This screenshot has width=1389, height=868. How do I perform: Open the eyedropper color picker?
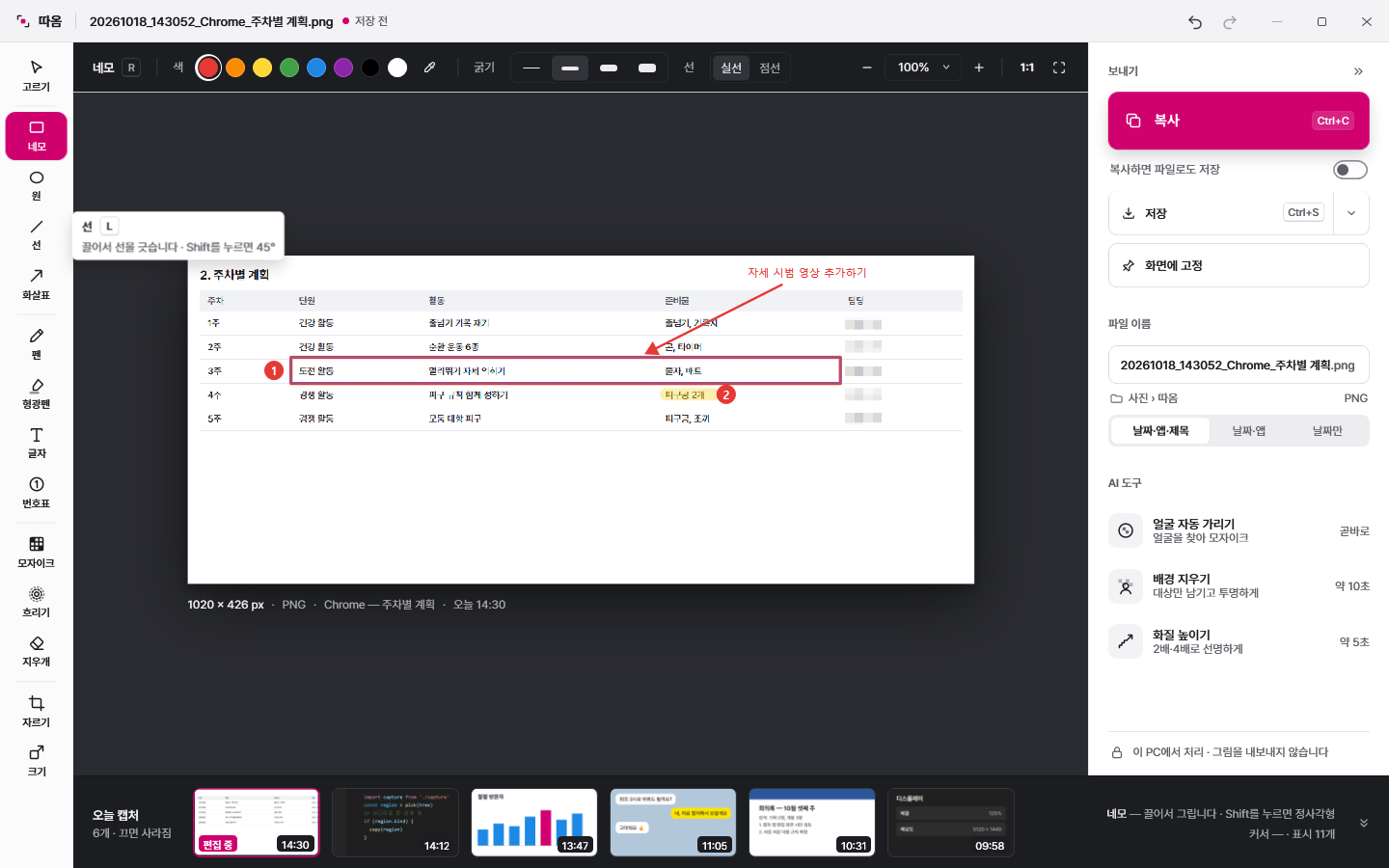click(x=429, y=68)
